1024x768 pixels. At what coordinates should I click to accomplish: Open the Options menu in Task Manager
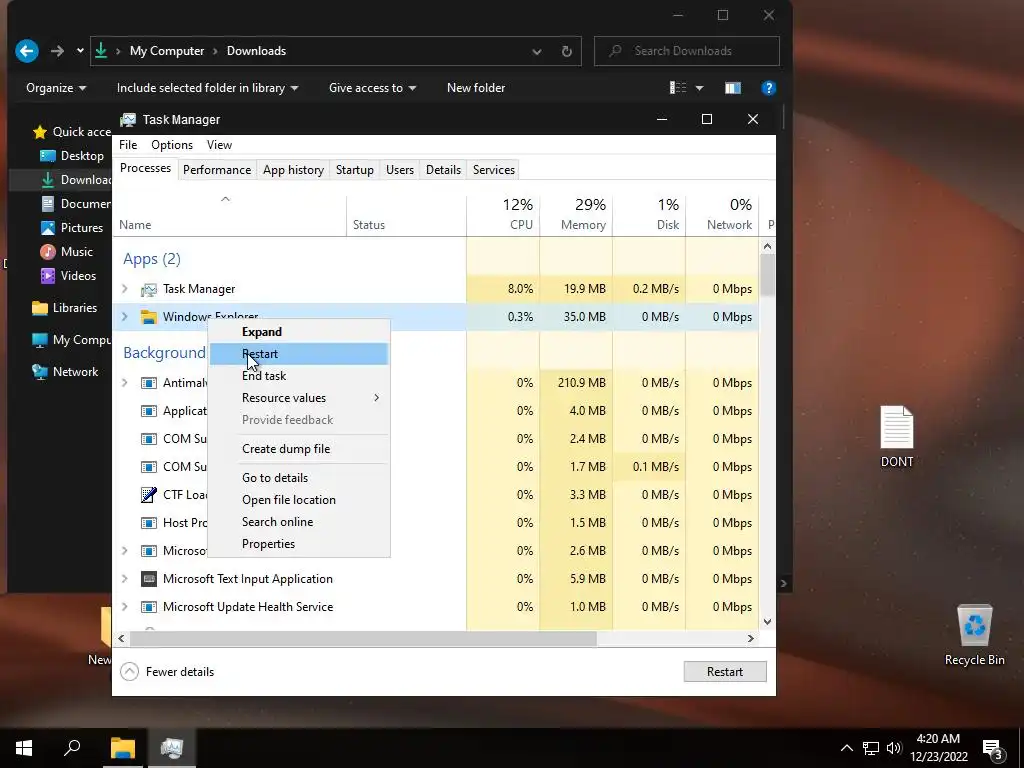(x=172, y=145)
